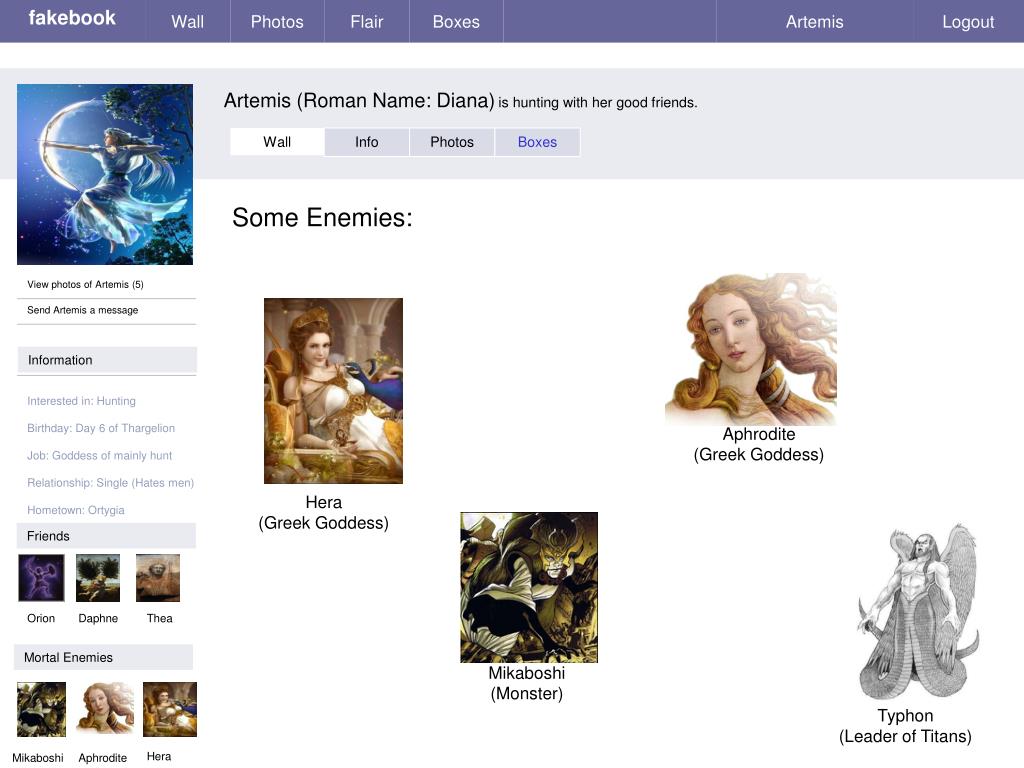Open Boxes in the top navigation bar
This screenshot has width=1024, height=768.
(x=456, y=22)
